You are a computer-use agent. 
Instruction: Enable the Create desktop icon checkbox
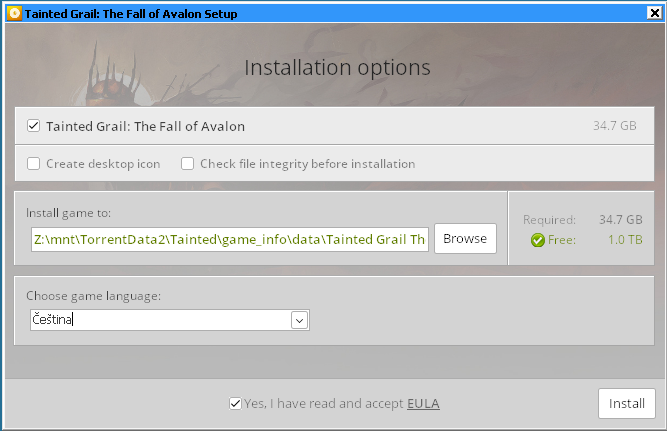[x=33, y=164]
